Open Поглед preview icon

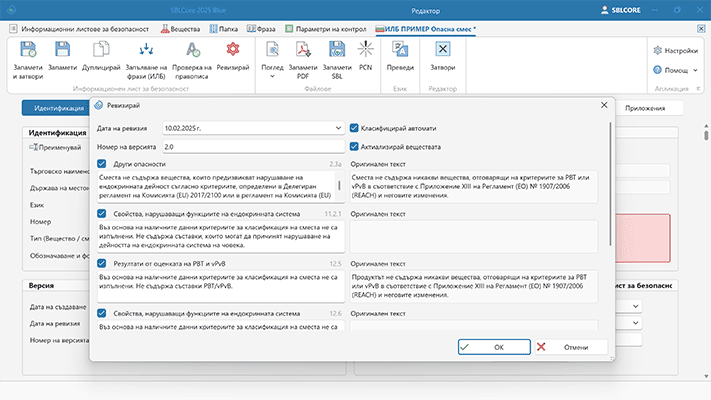click(273, 49)
